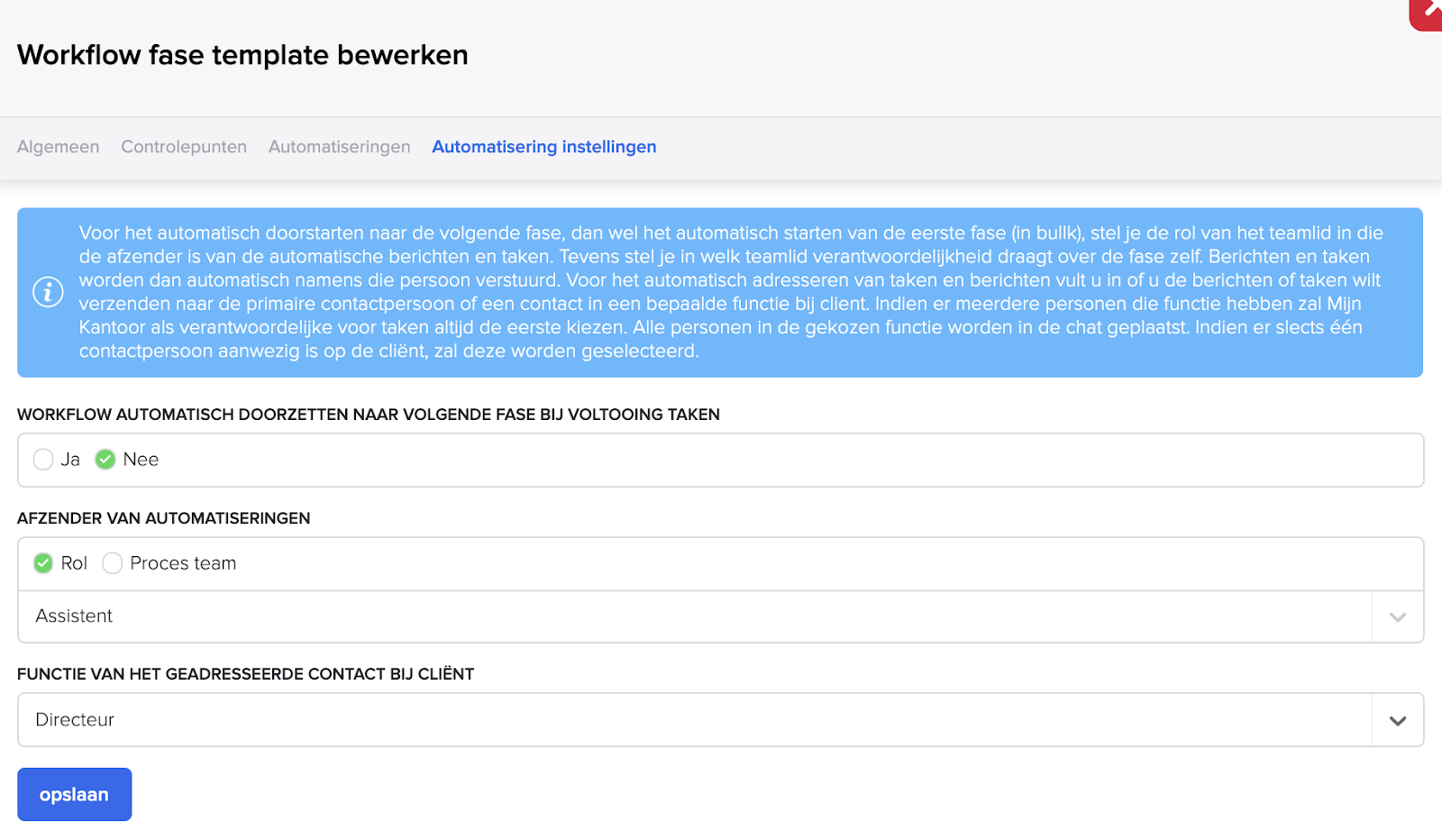This screenshot has width=1442, height=840.
Task: Switch to the Controlepunten tab
Action: tap(184, 147)
